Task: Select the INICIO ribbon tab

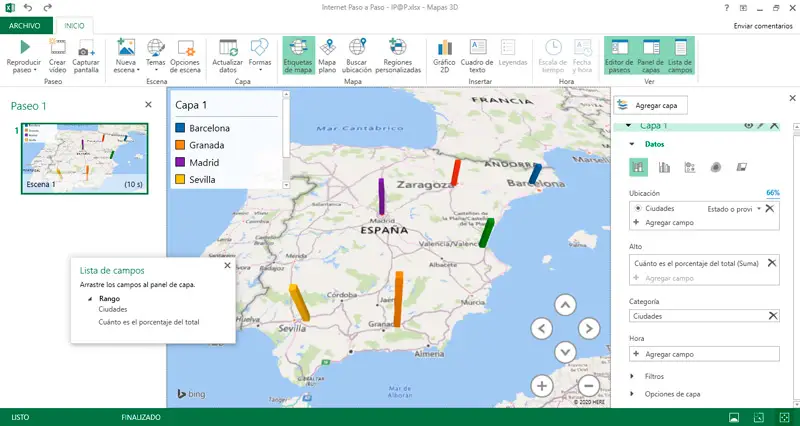Action: (74, 26)
